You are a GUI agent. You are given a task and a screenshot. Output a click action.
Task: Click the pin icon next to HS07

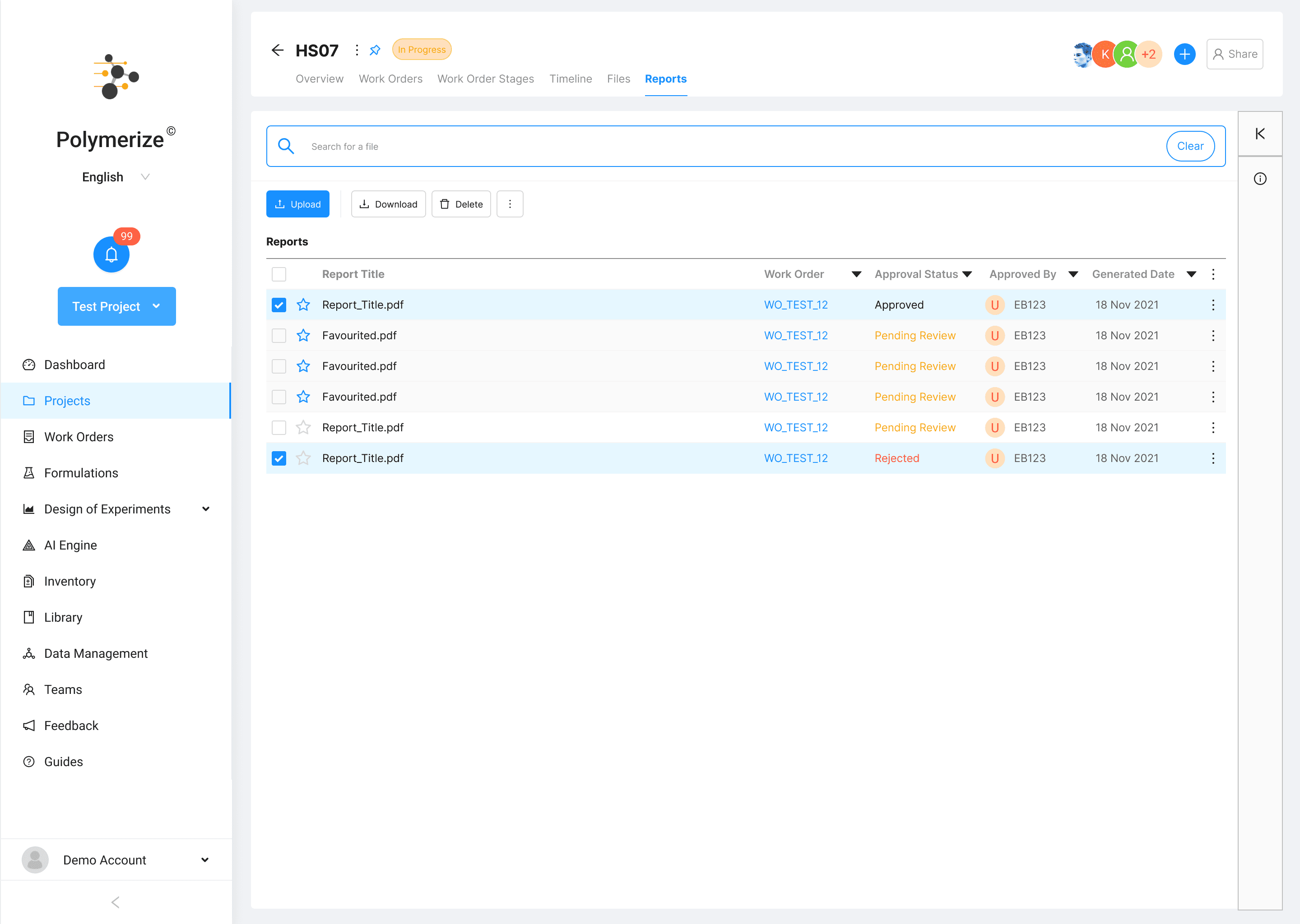tap(375, 50)
